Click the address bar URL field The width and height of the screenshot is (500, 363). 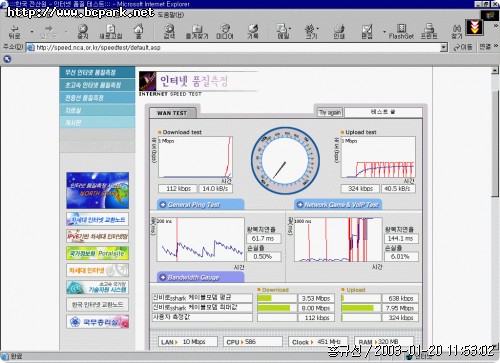pos(233,47)
